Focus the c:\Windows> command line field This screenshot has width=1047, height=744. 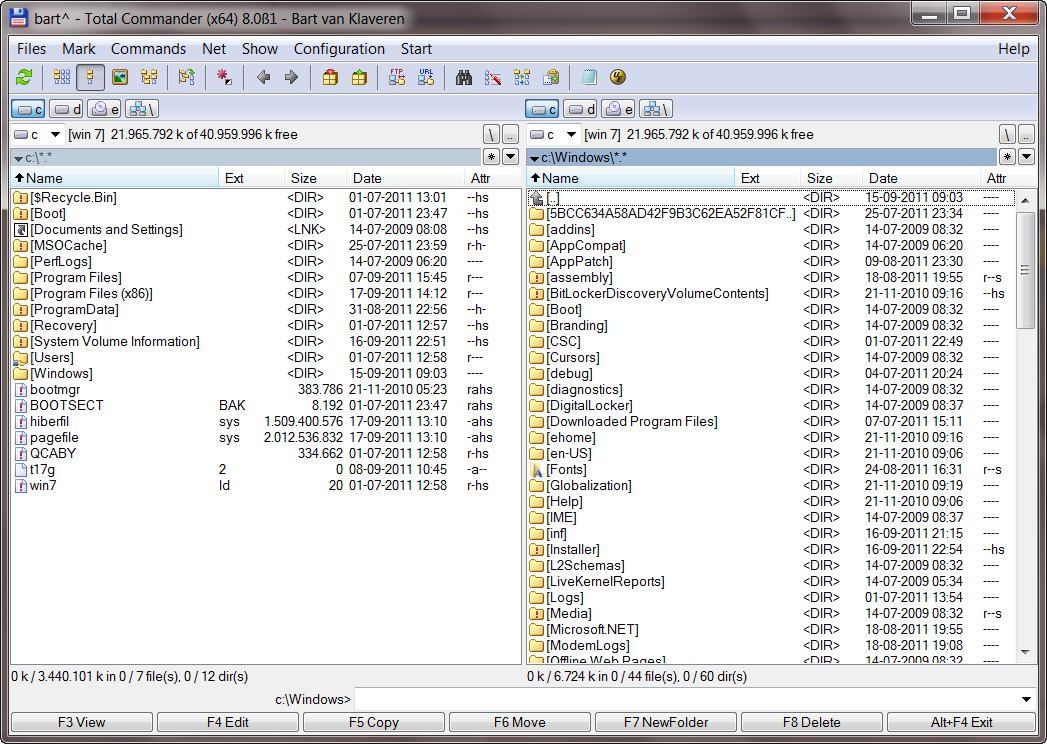(x=686, y=700)
